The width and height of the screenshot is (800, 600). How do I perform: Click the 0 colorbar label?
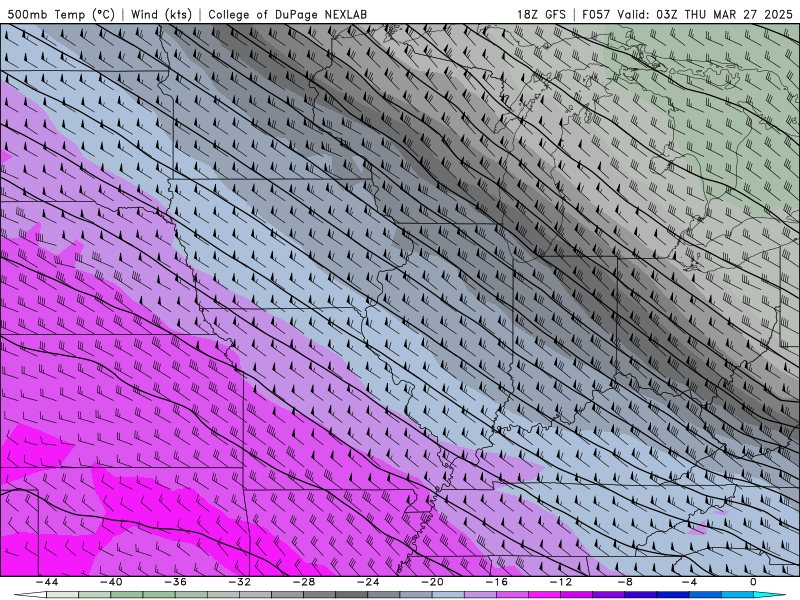click(x=754, y=582)
